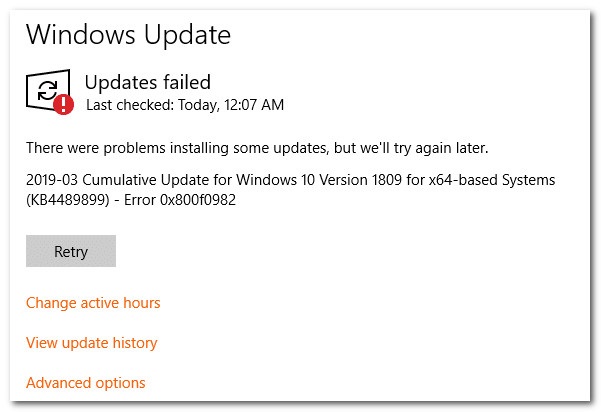The width and height of the screenshot is (601, 412).
Task: Click the Windows 10 text in update name
Action: pyautogui.click(x=275, y=180)
